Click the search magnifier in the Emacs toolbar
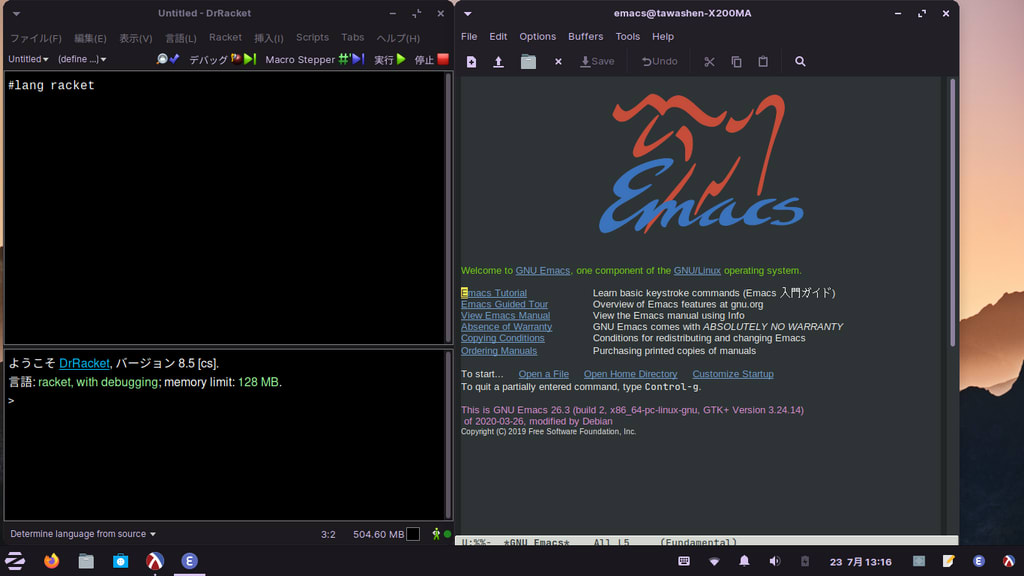 pos(800,61)
